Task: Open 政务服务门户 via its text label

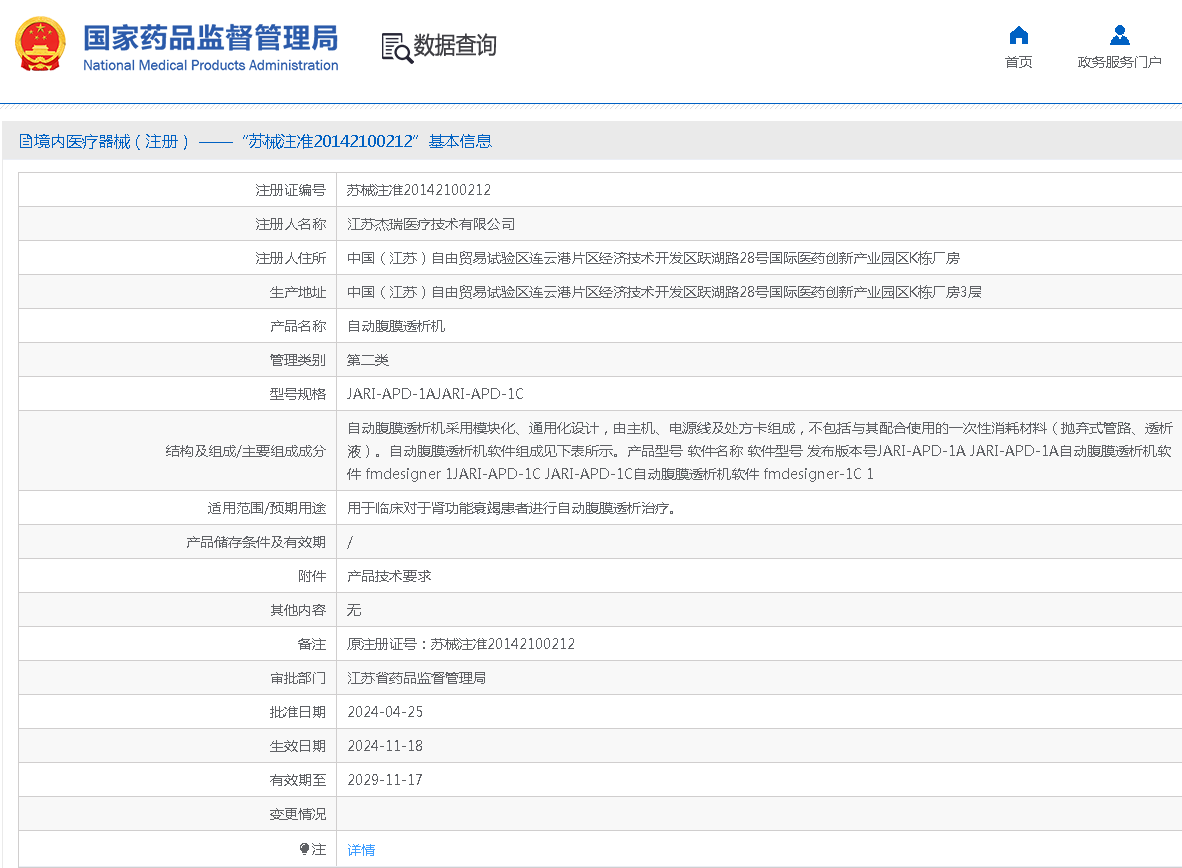Action: coord(1119,62)
